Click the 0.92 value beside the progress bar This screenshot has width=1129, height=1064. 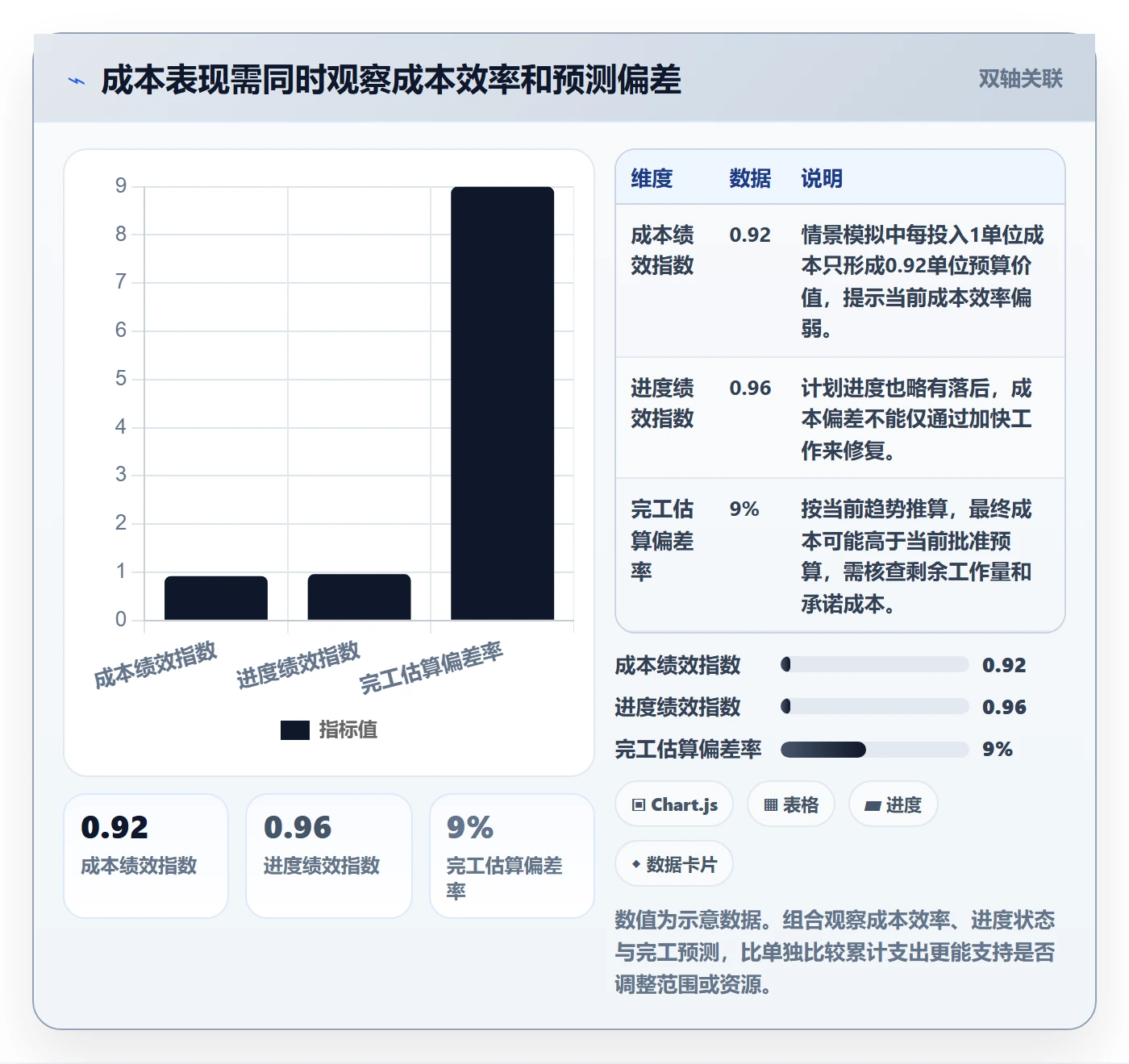tap(1004, 665)
